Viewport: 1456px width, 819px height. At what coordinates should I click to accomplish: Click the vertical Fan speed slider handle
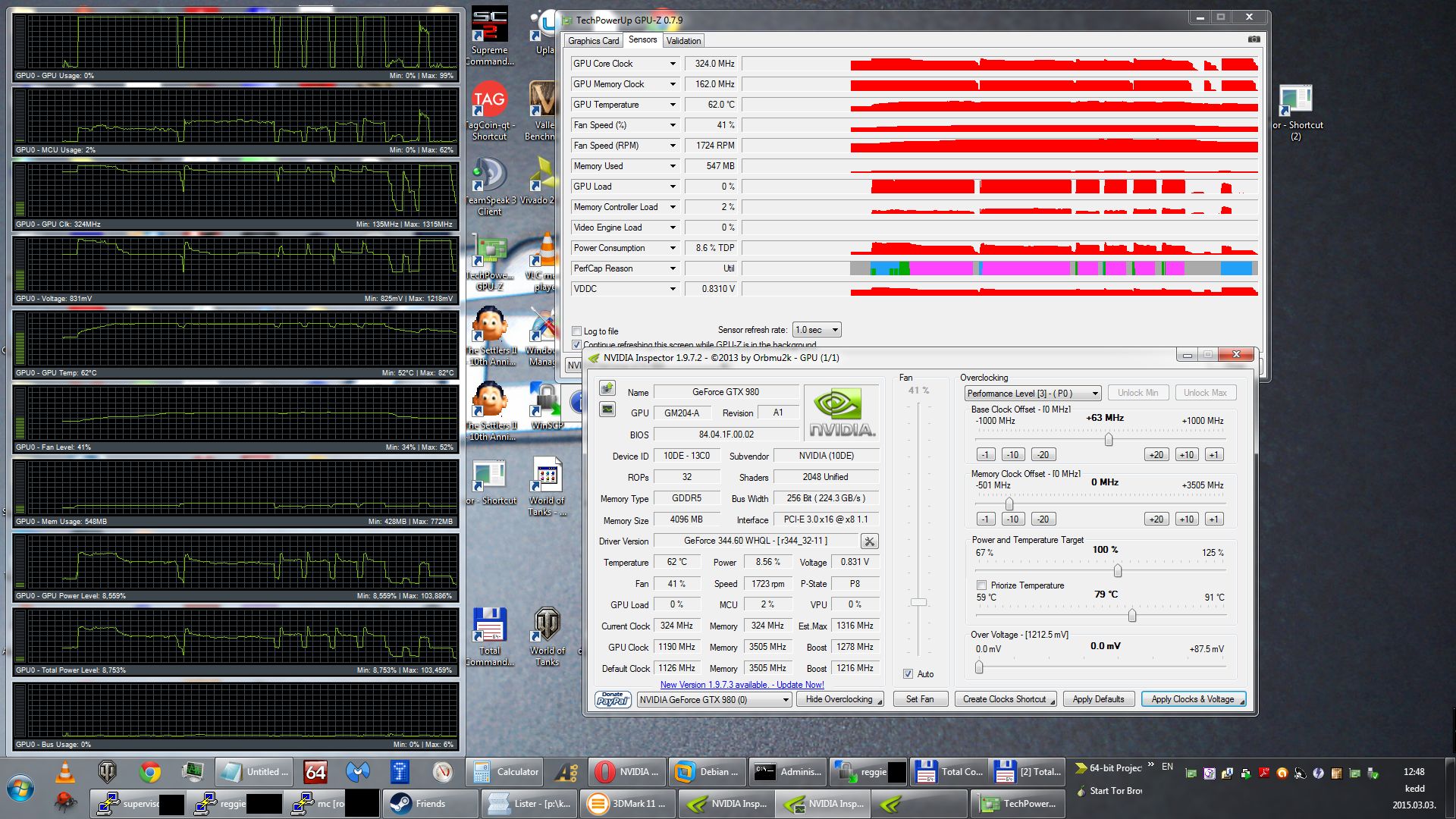click(x=918, y=602)
